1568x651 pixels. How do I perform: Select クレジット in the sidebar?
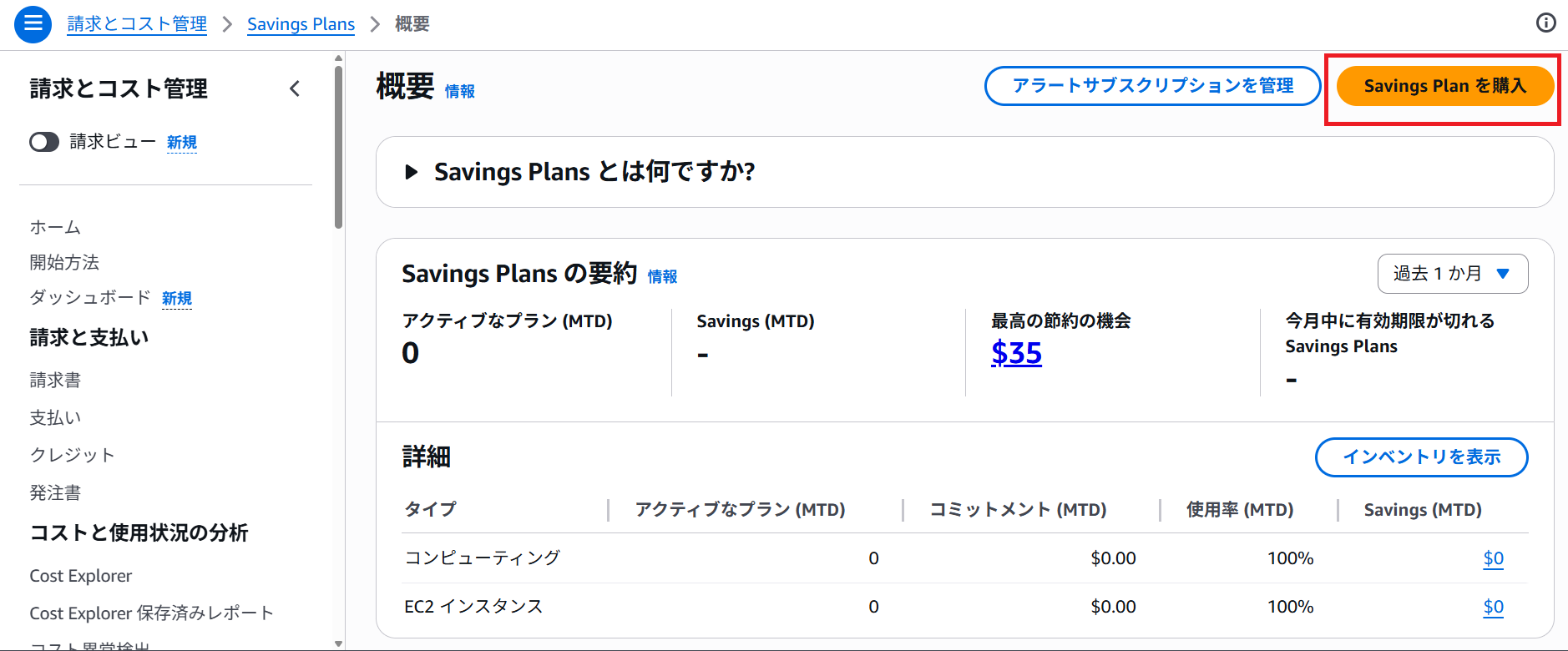pyautogui.click(x=72, y=455)
